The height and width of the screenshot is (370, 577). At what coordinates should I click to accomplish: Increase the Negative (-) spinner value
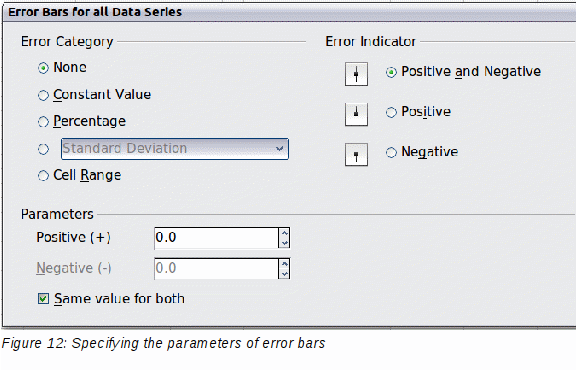pyautogui.click(x=284, y=264)
